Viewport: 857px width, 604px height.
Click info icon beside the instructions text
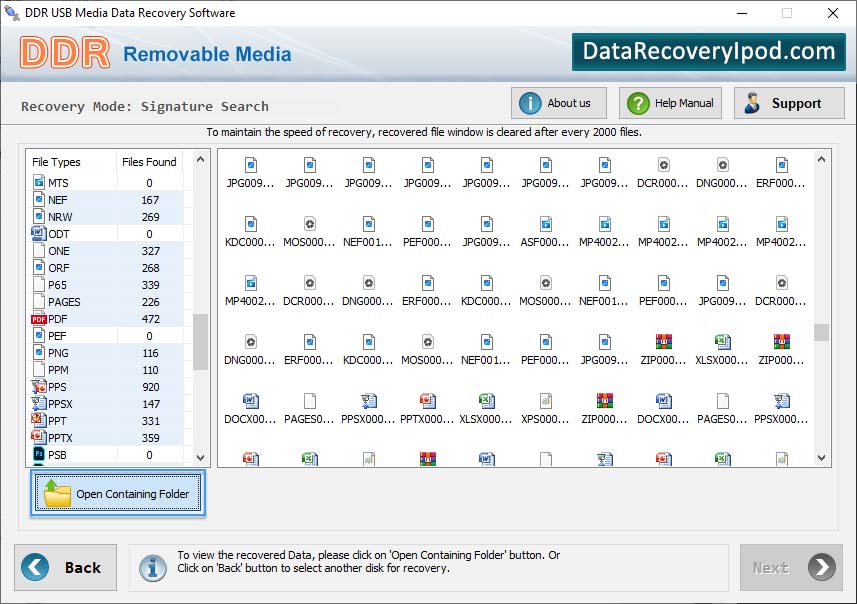pos(153,567)
